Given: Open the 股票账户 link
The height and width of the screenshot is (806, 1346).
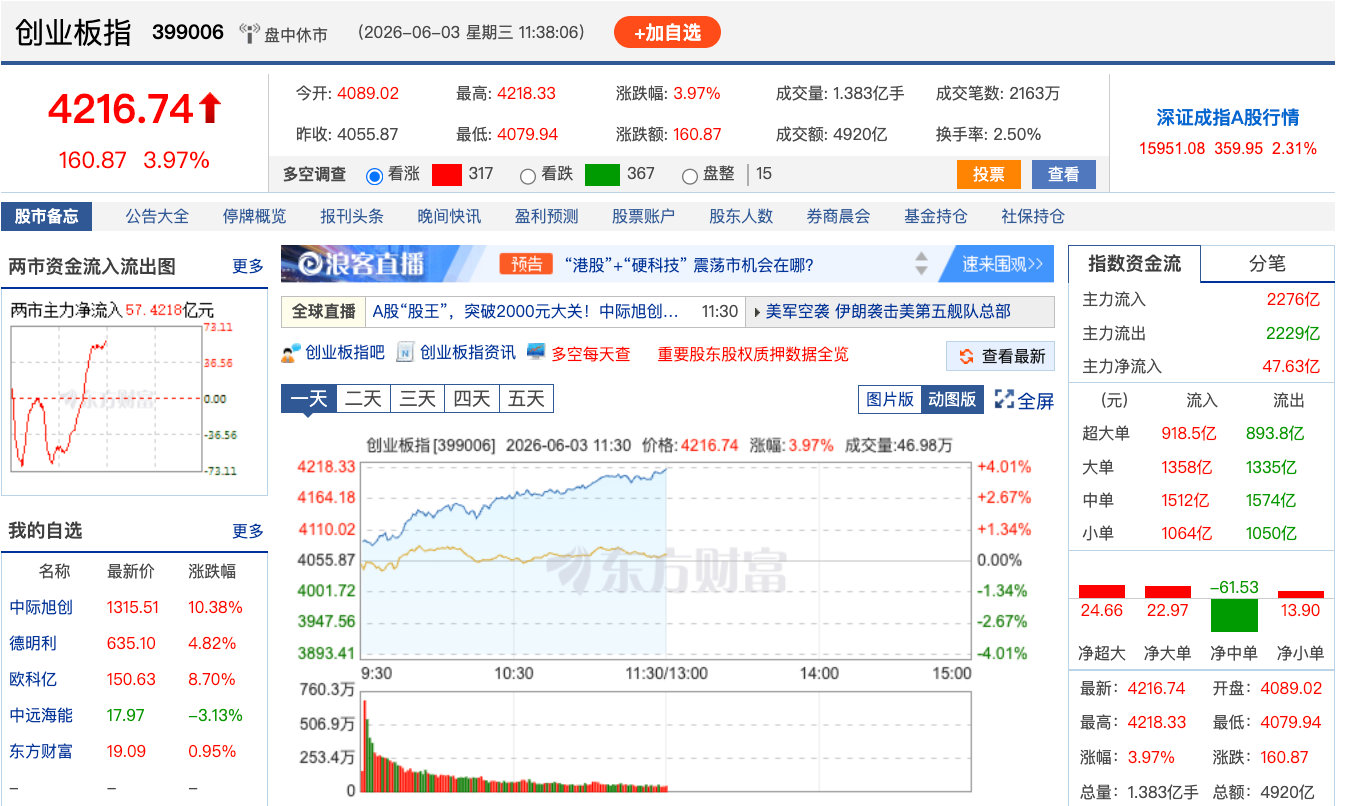Looking at the screenshot, I should (643, 216).
